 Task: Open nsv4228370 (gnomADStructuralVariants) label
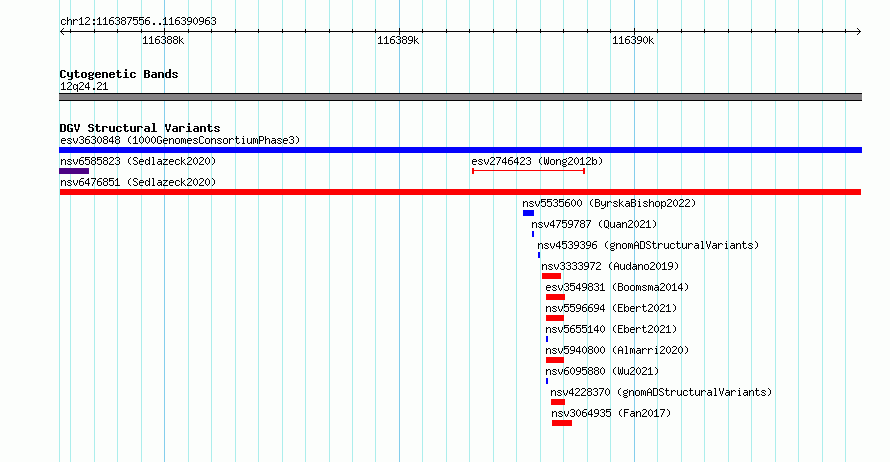[661, 392]
